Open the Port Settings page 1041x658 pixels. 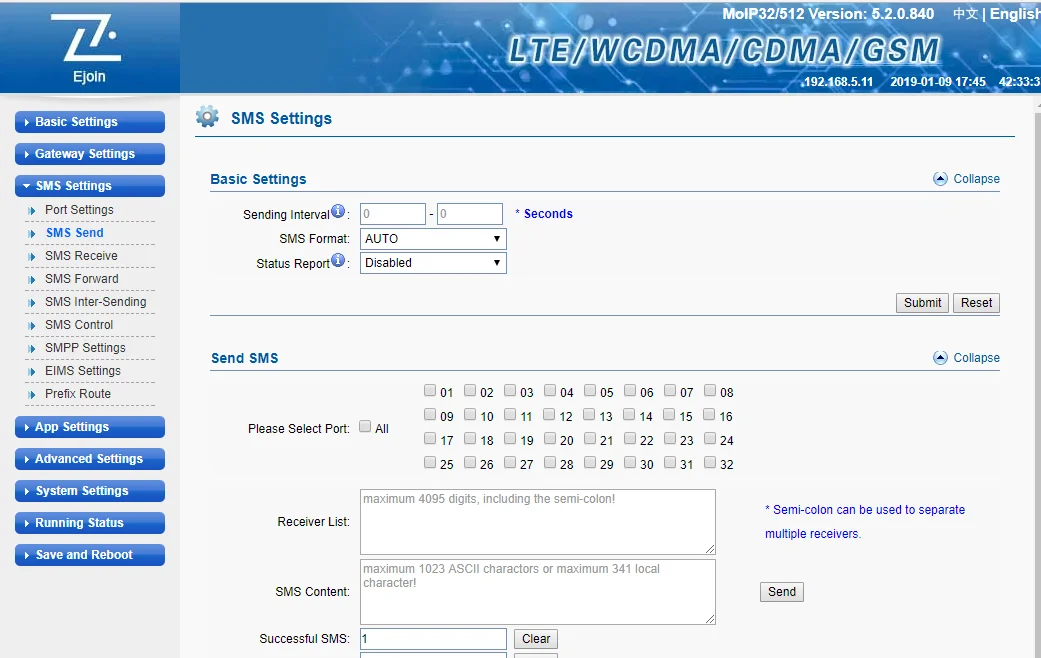point(79,210)
